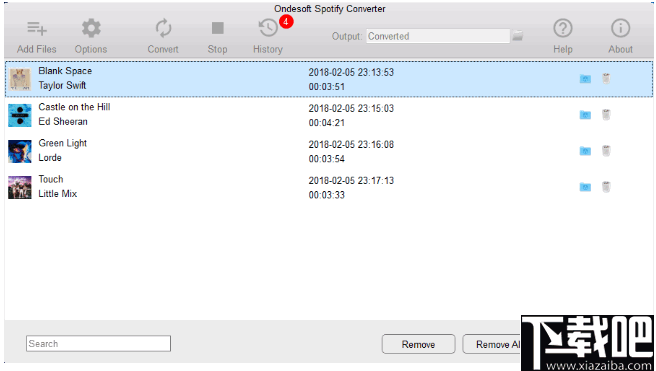Open folder location for Castle on the Hill

click(x=585, y=115)
